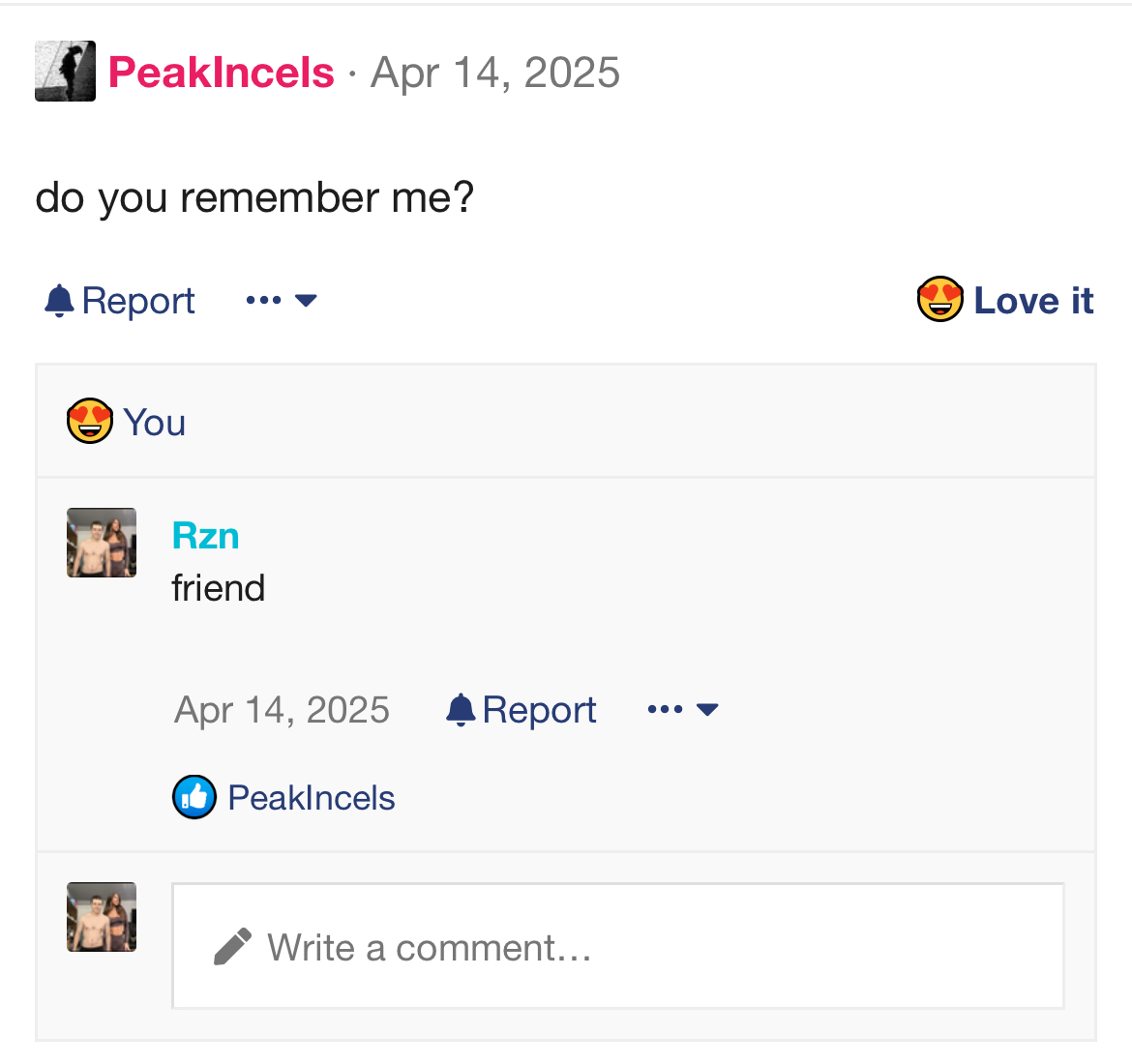The image size is (1132, 1064).
Task: Expand the comment options dropdown arrow
Action: 707,710
